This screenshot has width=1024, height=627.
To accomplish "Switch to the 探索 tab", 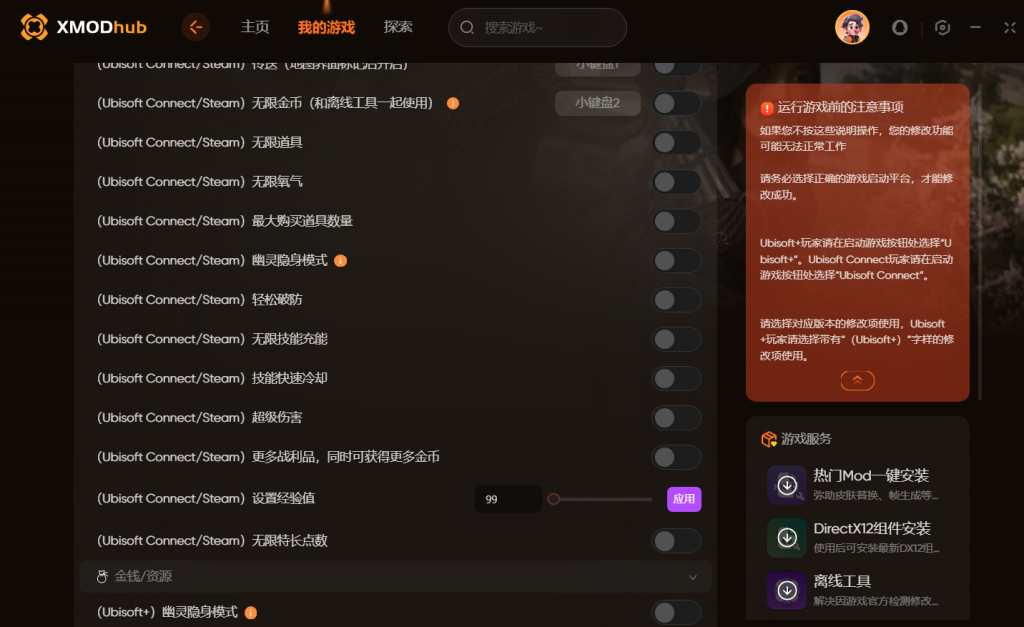I will click(x=398, y=27).
